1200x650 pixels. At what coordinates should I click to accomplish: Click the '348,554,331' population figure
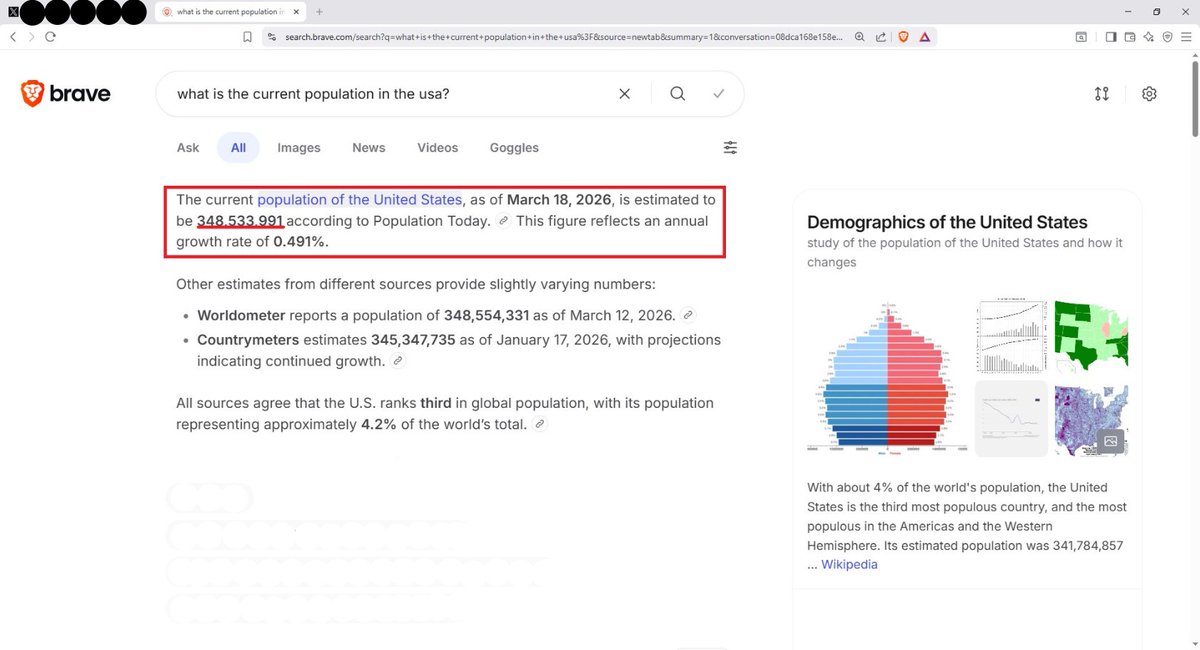(486, 315)
